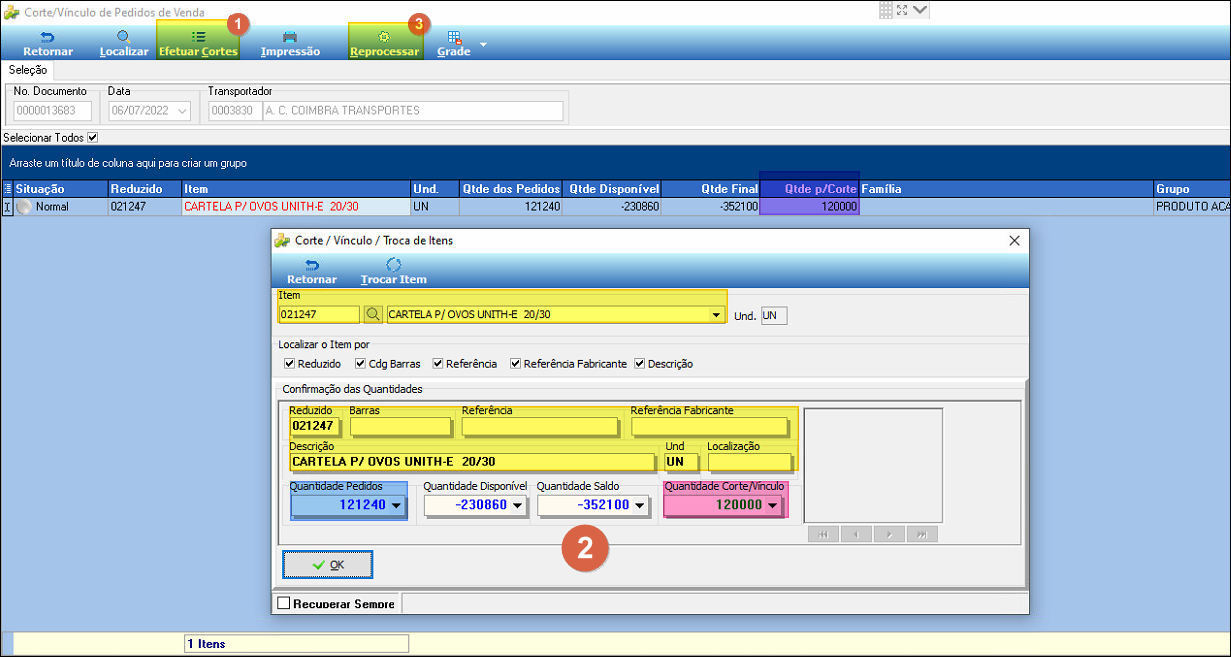Click the Qtde p/Corte column header
Image resolution: width=1231 pixels, height=657 pixels.
809,188
